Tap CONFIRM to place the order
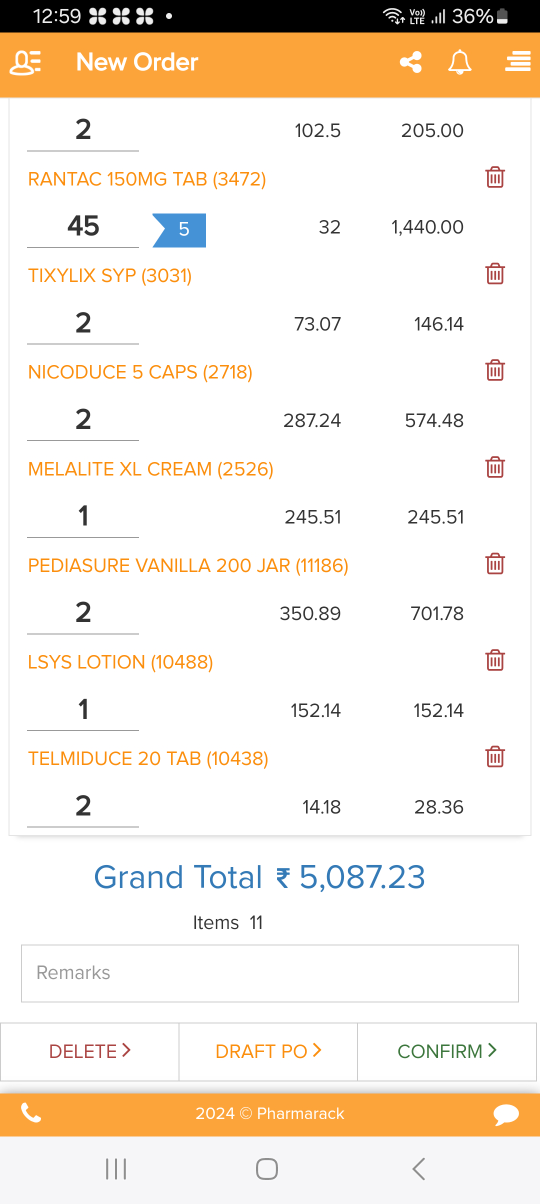Image resolution: width=540 pixels, height=1204 pixels. pos(447,1051)
